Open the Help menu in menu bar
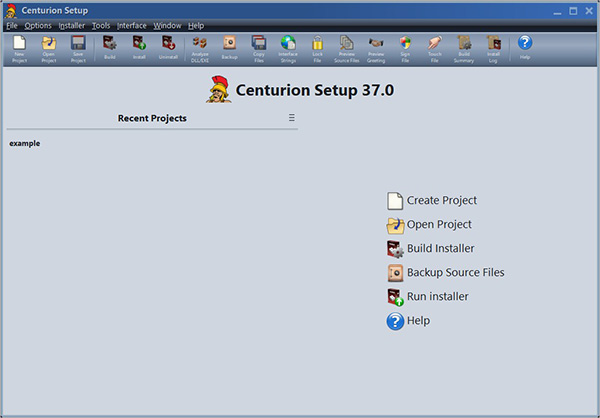Viewport: 600px width, 418px height. 196,26
